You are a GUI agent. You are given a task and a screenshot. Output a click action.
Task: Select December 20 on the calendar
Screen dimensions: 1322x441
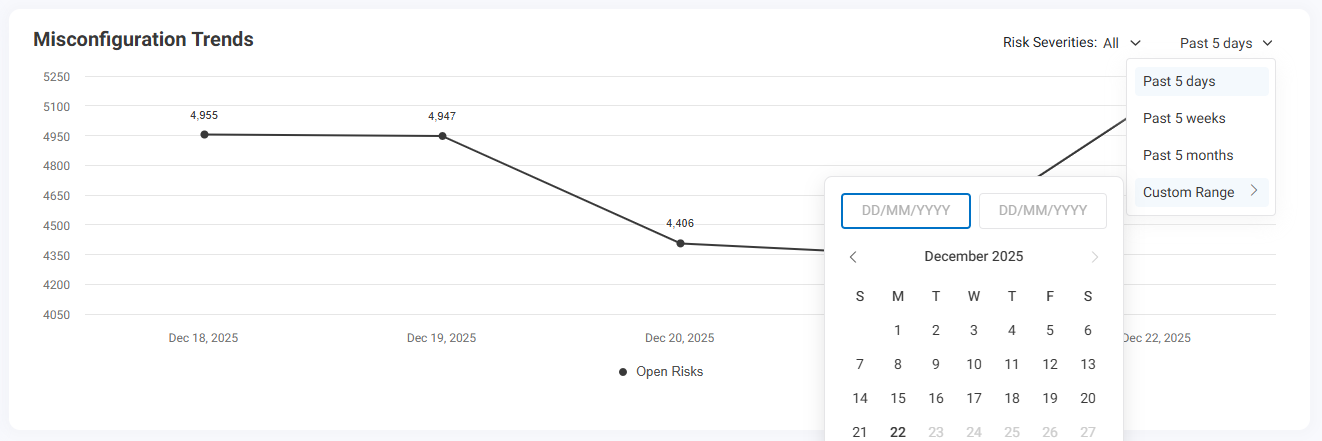click(x=1088, y=398)
